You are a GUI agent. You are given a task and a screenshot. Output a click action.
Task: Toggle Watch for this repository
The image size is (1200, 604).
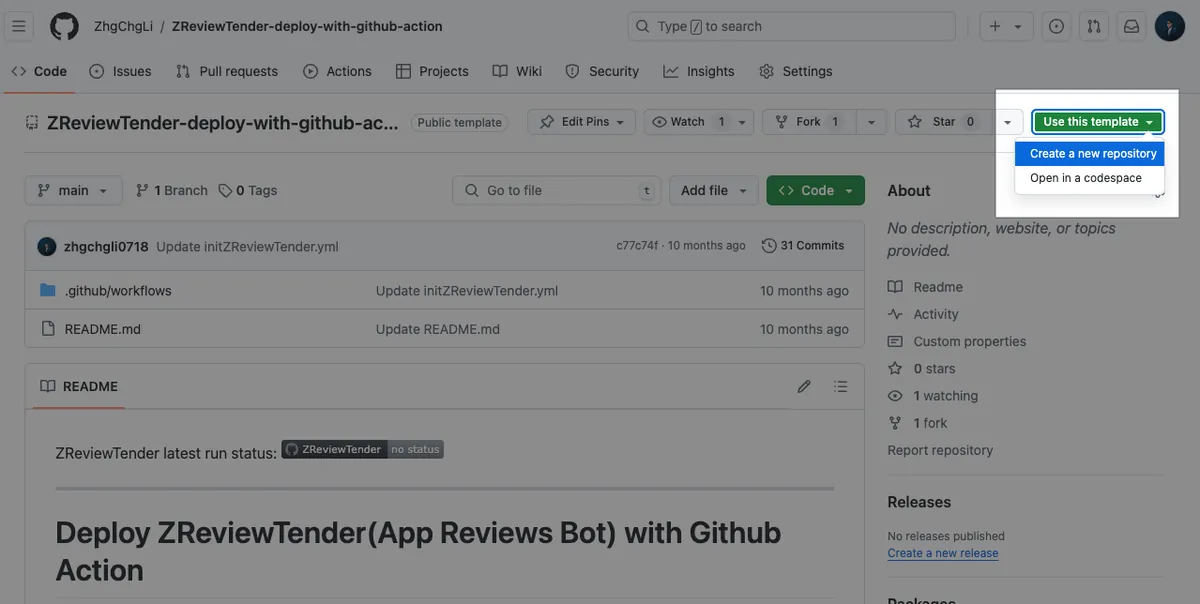tap(685, 121)
